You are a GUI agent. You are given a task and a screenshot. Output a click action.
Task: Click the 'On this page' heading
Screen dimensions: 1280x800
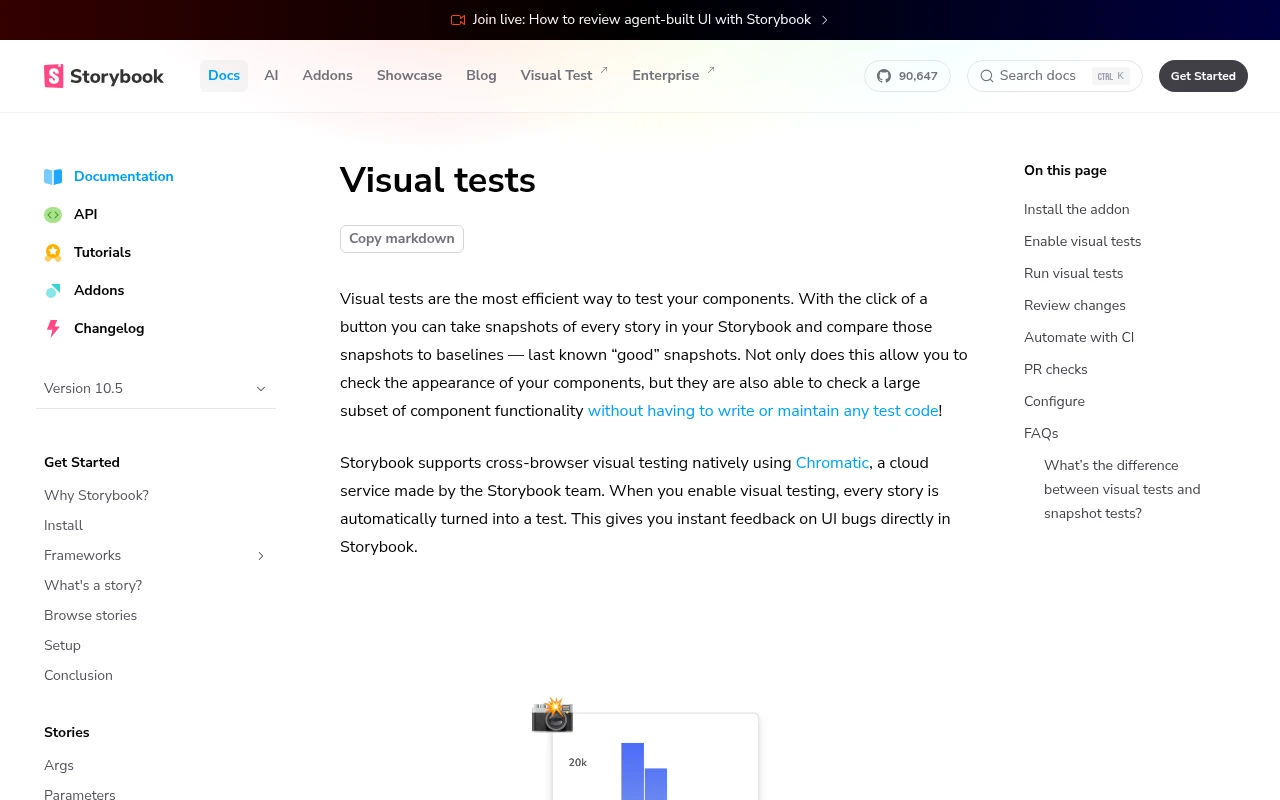pyautogui.click(x=1065, y=171)
